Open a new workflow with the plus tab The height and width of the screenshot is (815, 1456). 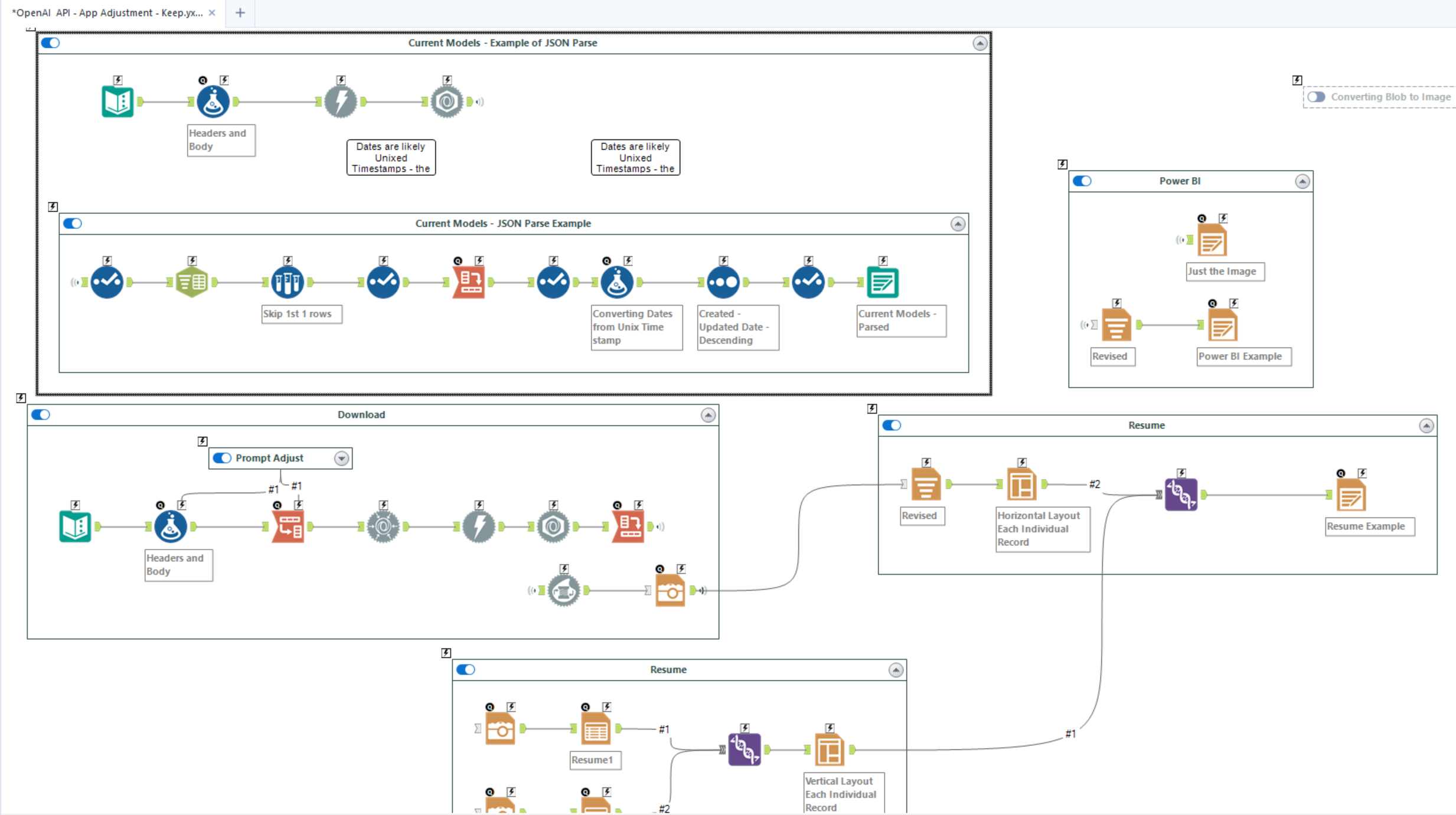pyautogui.click(x=240, y=12)
